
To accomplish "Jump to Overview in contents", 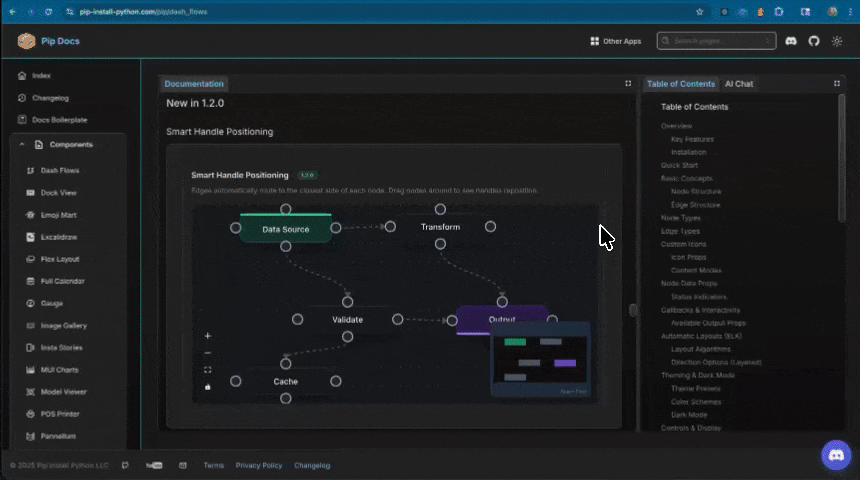I will [676, 126].
